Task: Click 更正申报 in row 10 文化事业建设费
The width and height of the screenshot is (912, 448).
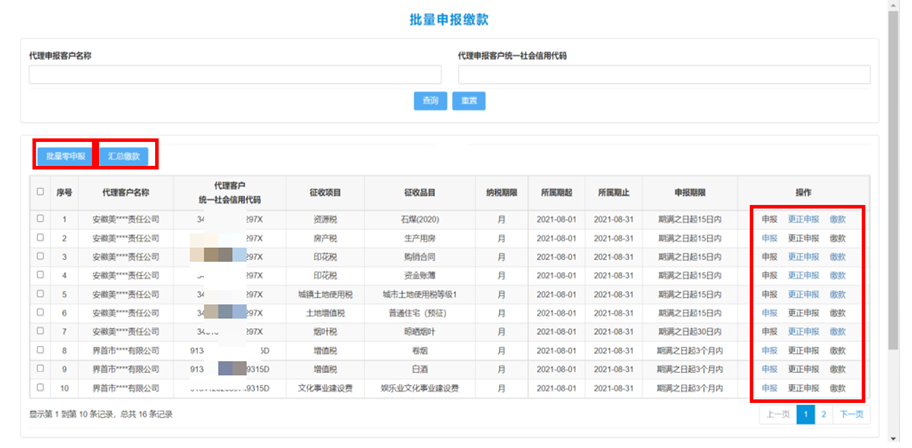Action: (804, 387)
